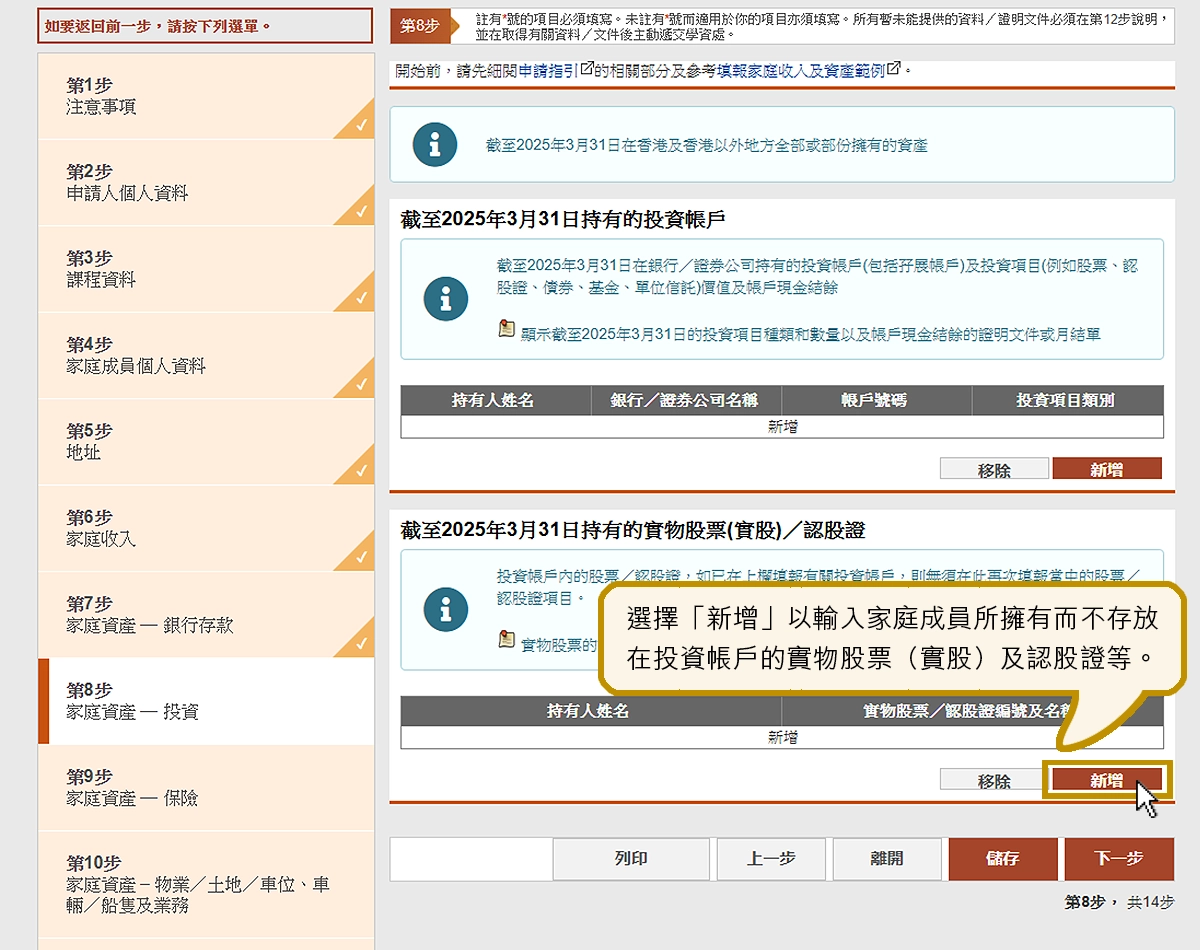Click the info icon beside the 2025年3月31日 assets notice
Screen dimensions: 1200x950
(434, 145)
